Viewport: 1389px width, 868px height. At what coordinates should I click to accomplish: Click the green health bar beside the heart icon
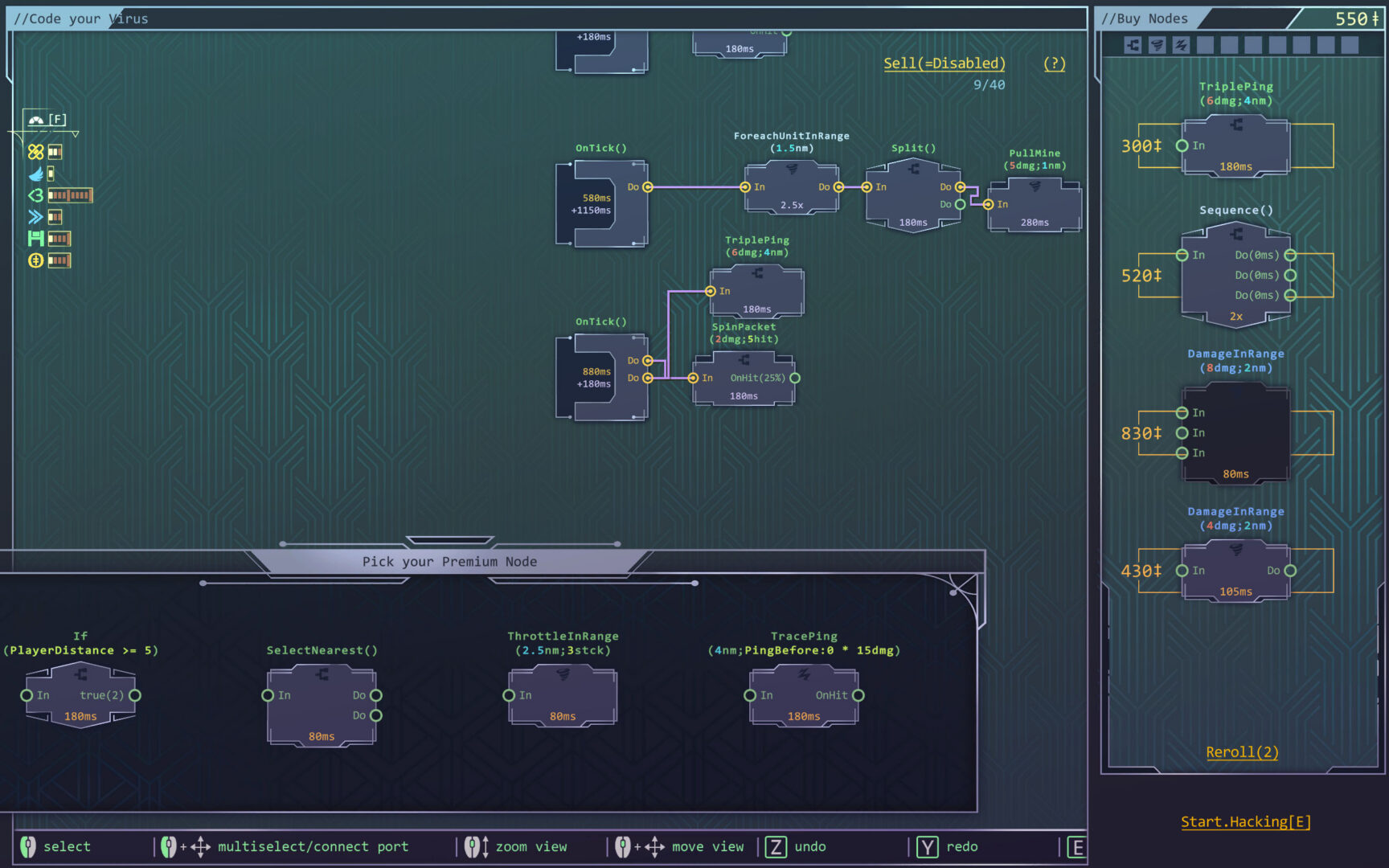[x=71, y=195]
